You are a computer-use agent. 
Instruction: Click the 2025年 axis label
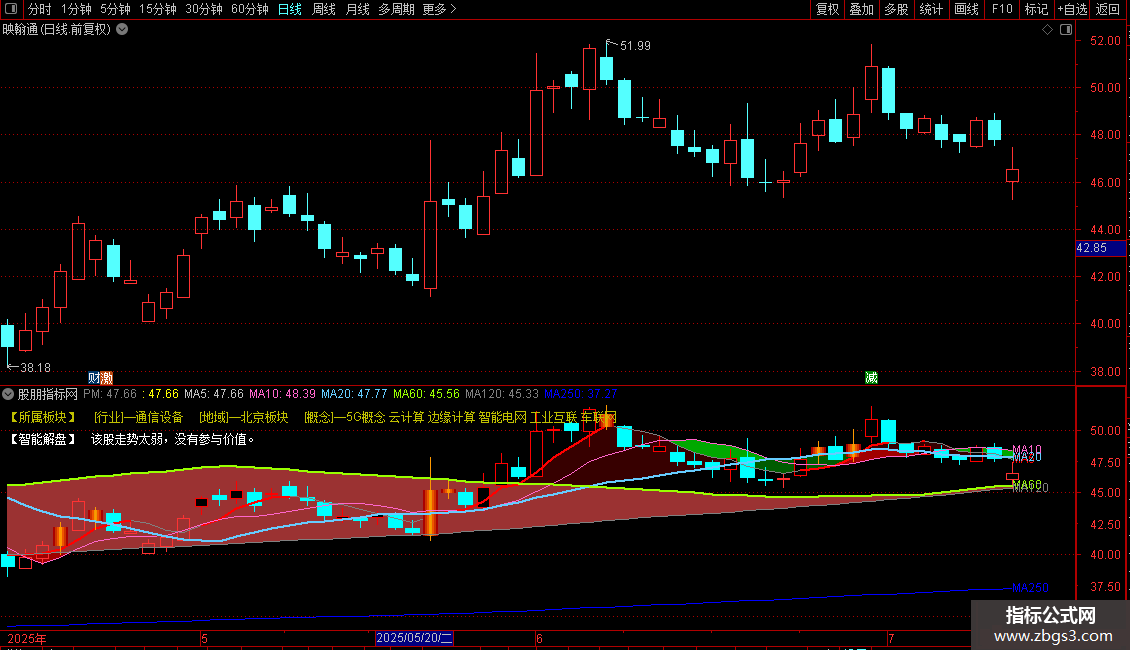[x=27, y=638]
